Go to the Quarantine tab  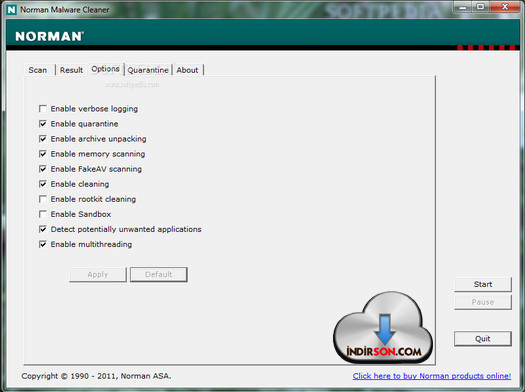tap(148, 70)
